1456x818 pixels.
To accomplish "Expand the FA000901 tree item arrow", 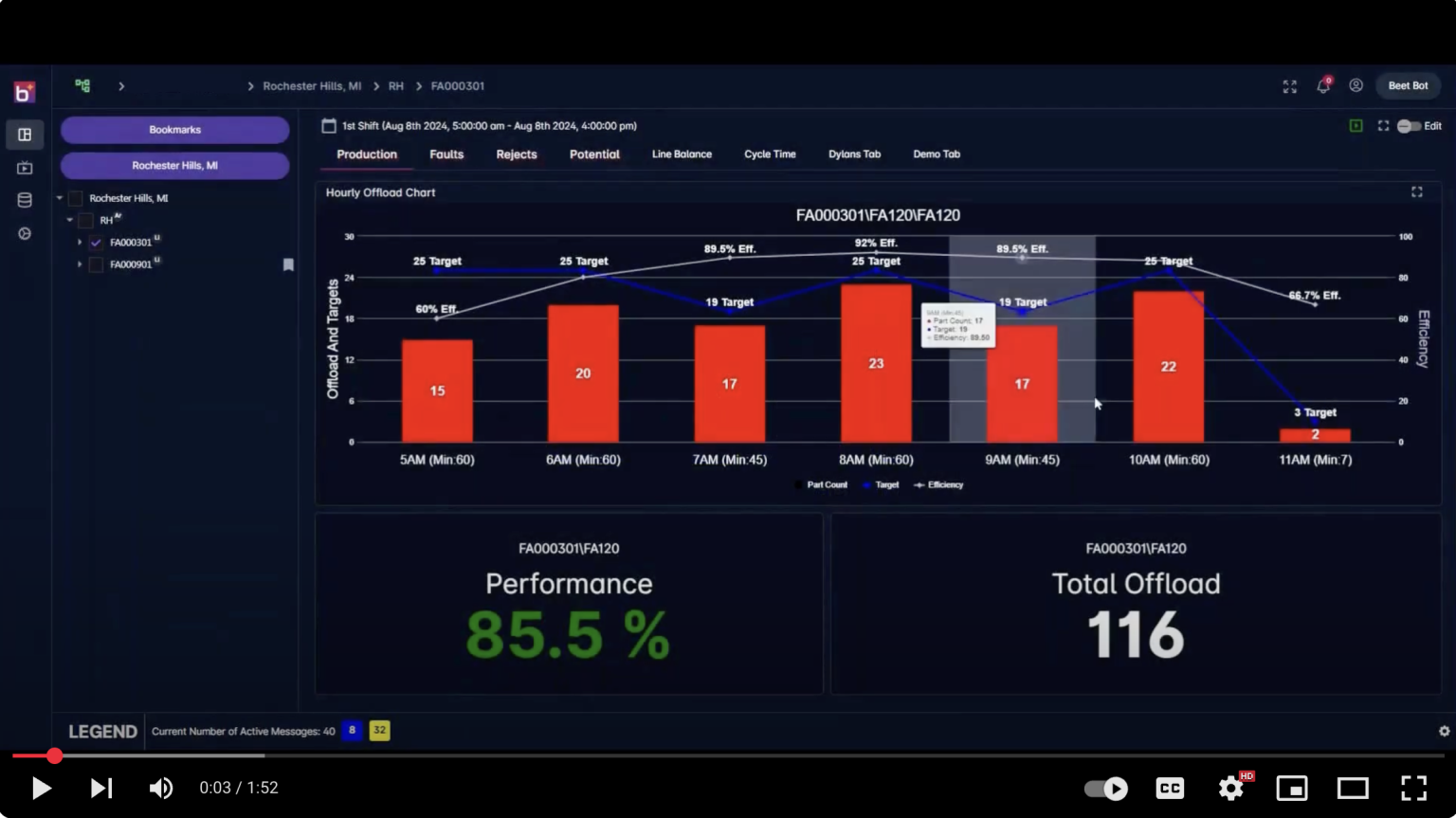I will coord(81,264).
